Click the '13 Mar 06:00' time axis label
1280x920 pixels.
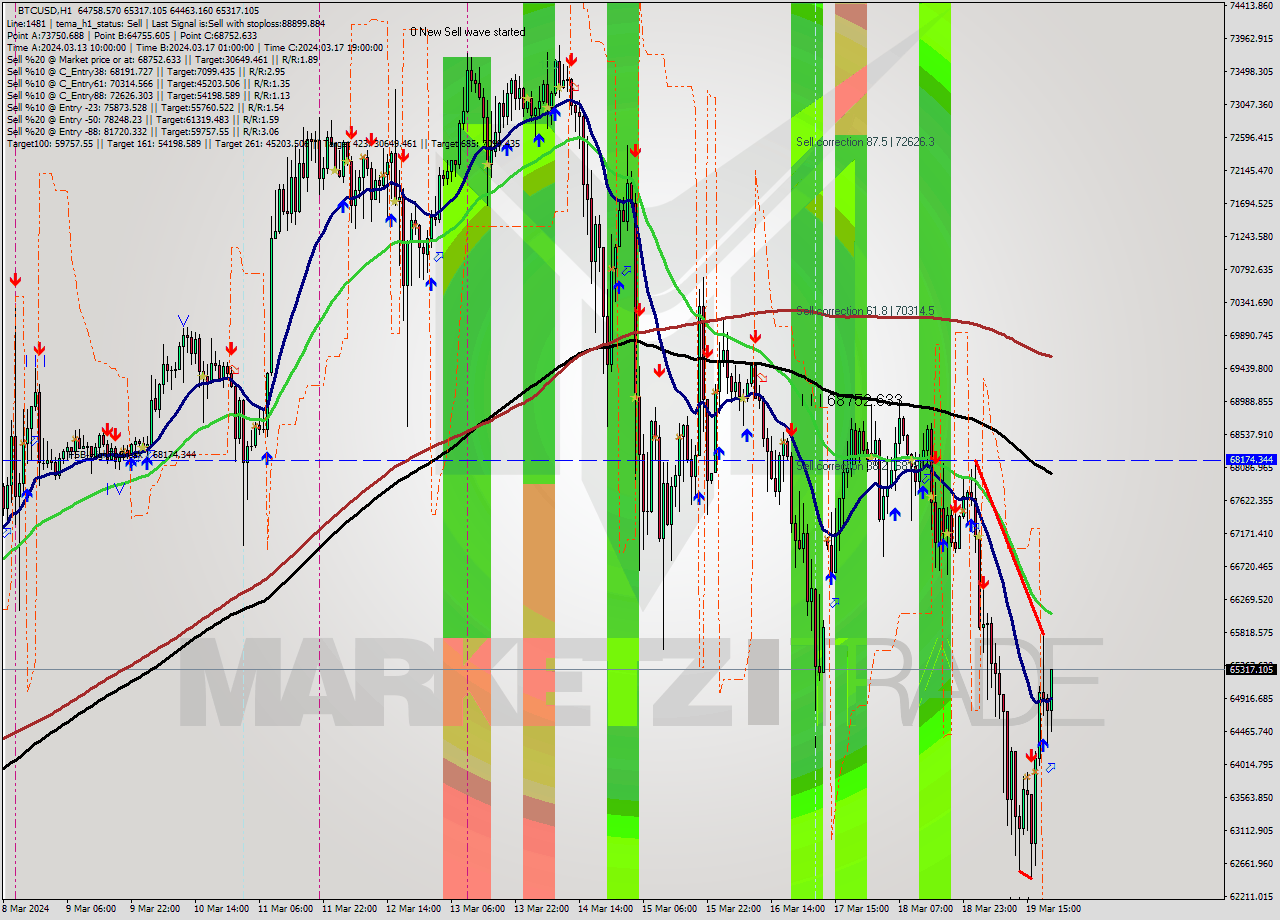(x=478, y=909)
